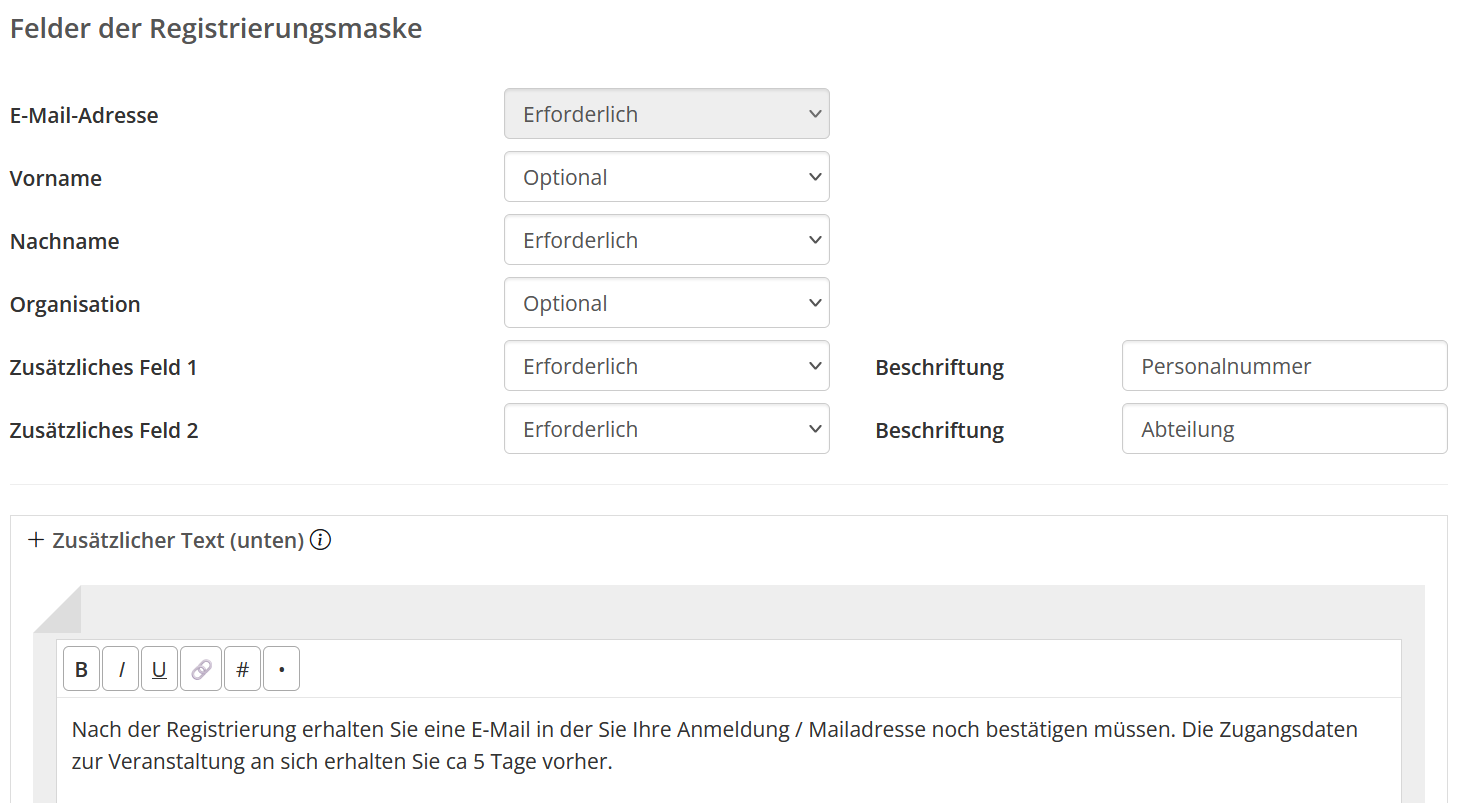Viewport: 1458px width, 803px height.
Task: Click the Zusätzlicher Text (unten) heading
Action: tap(178, 541)
